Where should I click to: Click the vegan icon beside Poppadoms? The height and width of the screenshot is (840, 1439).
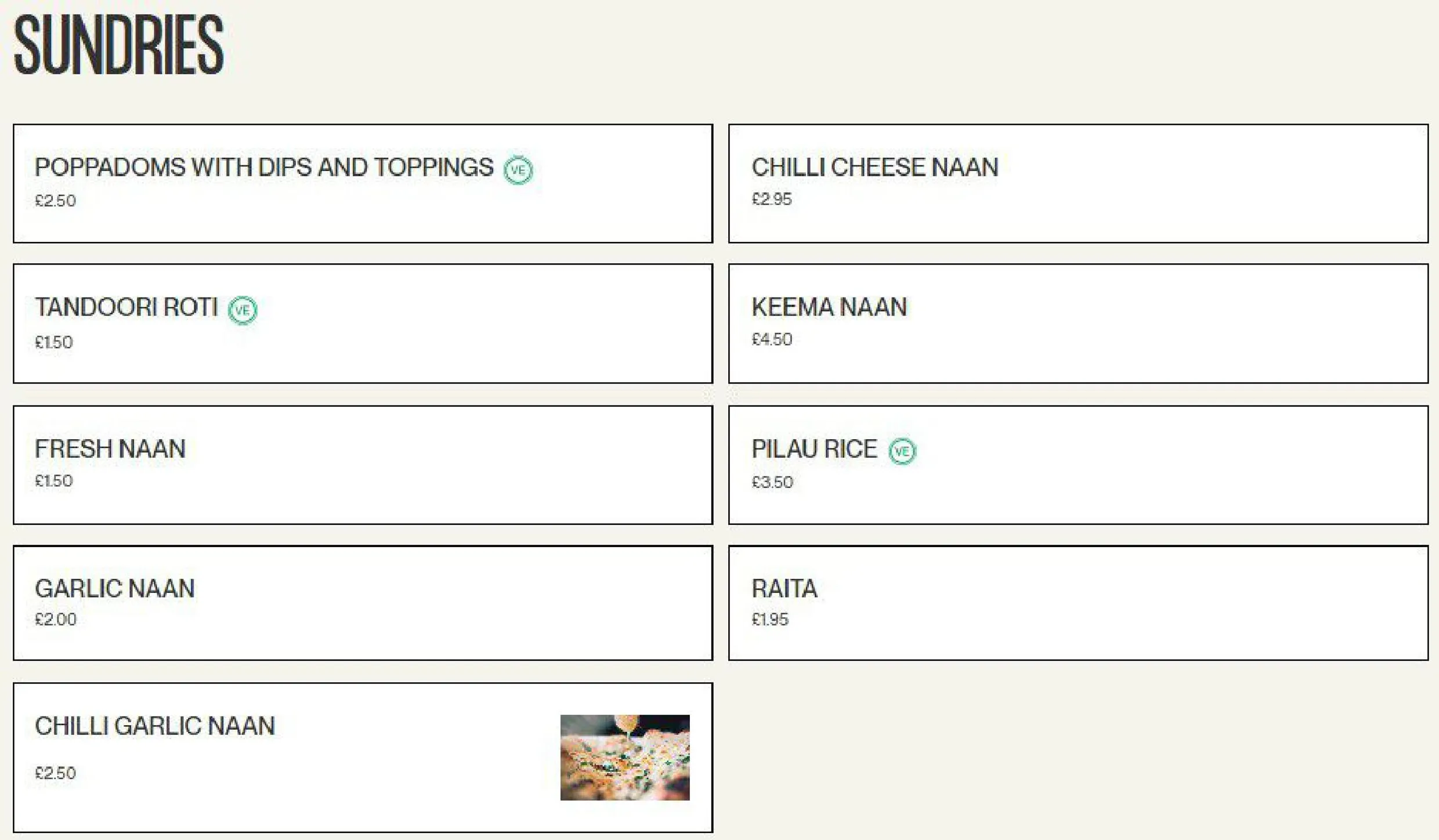518,170
